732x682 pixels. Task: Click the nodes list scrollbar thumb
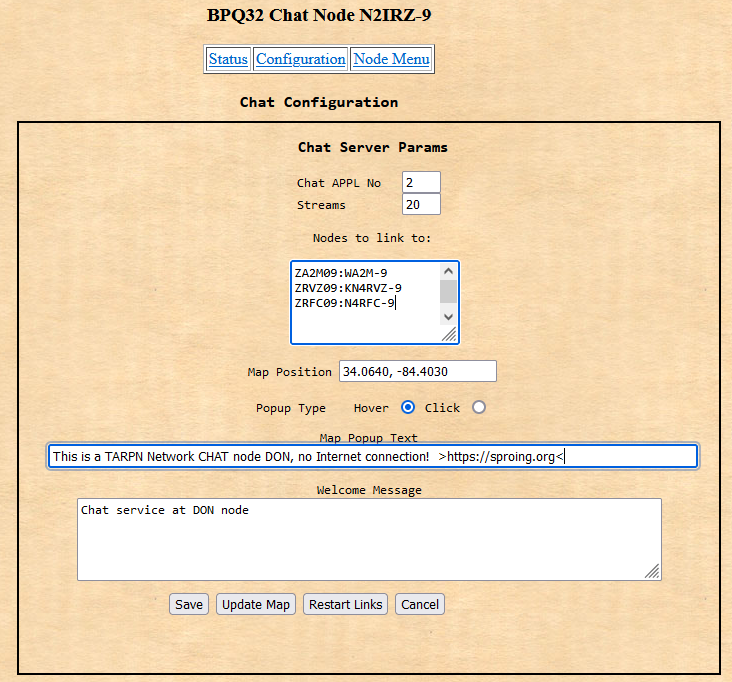pyautogui.click(x=449, y=291)
